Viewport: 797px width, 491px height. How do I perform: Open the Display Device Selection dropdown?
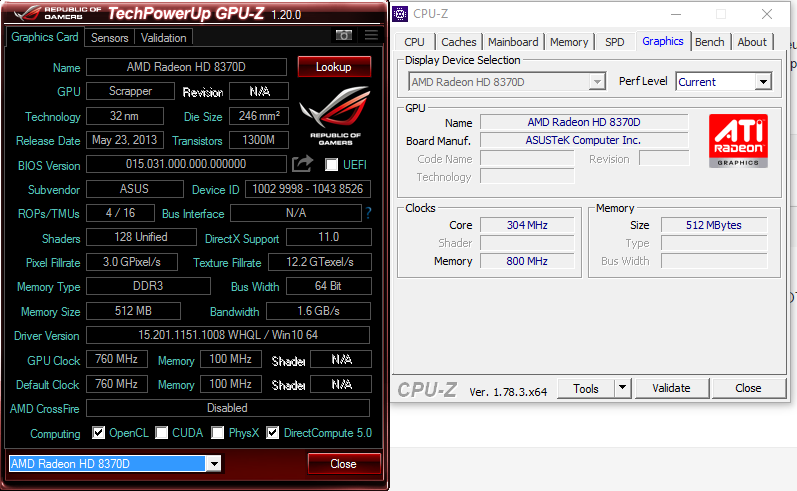click(597, 82)
